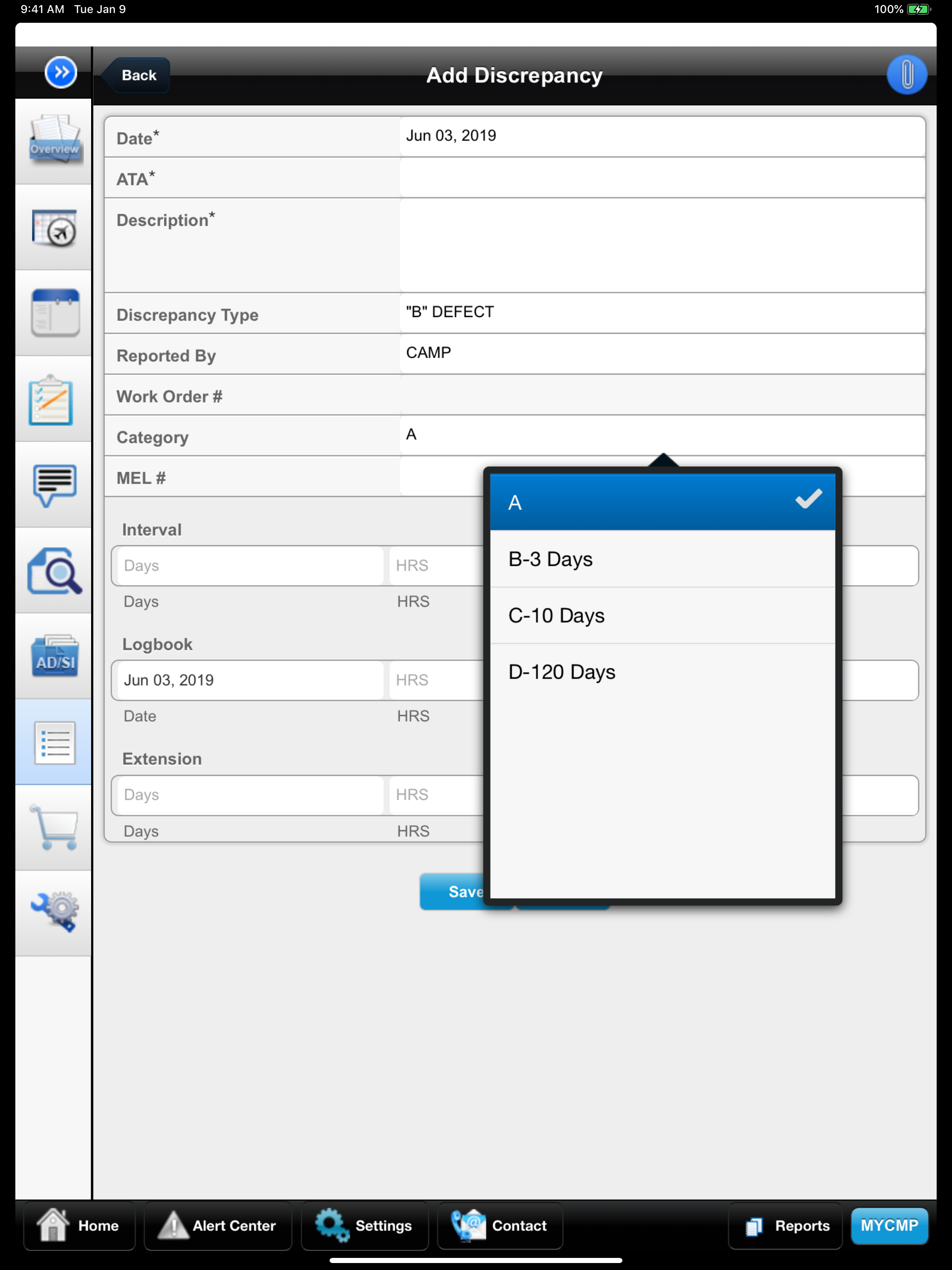
Task: Tap the Description text area
Action: [662, 245]
